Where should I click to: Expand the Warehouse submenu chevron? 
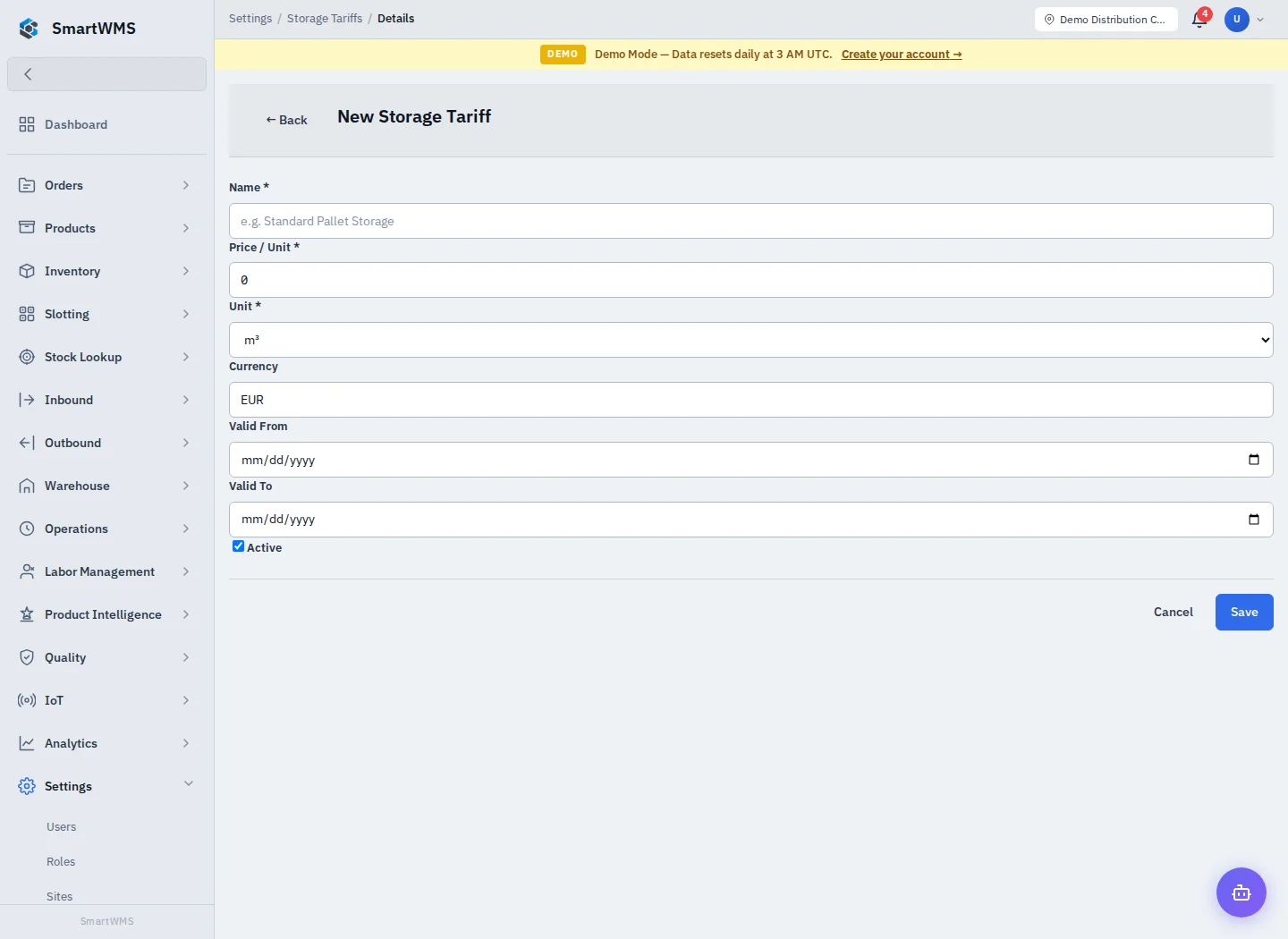tap(186, 486)
